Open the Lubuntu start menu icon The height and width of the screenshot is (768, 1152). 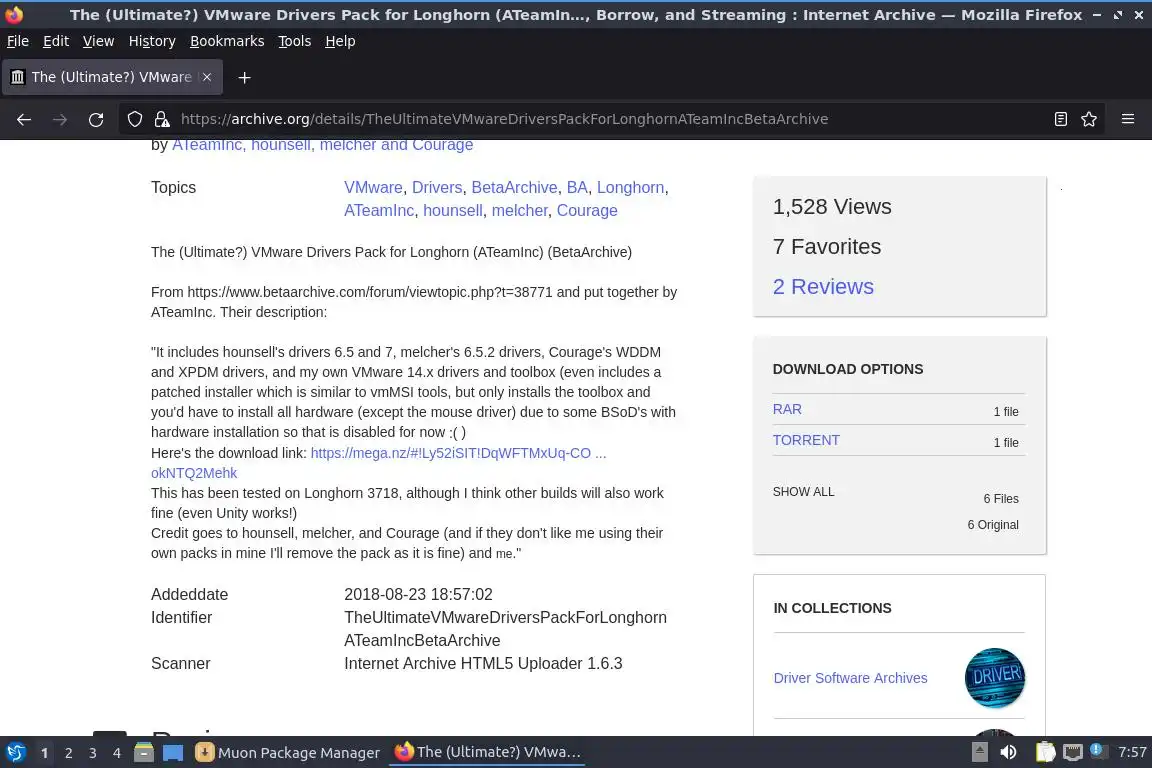[16, 753]
